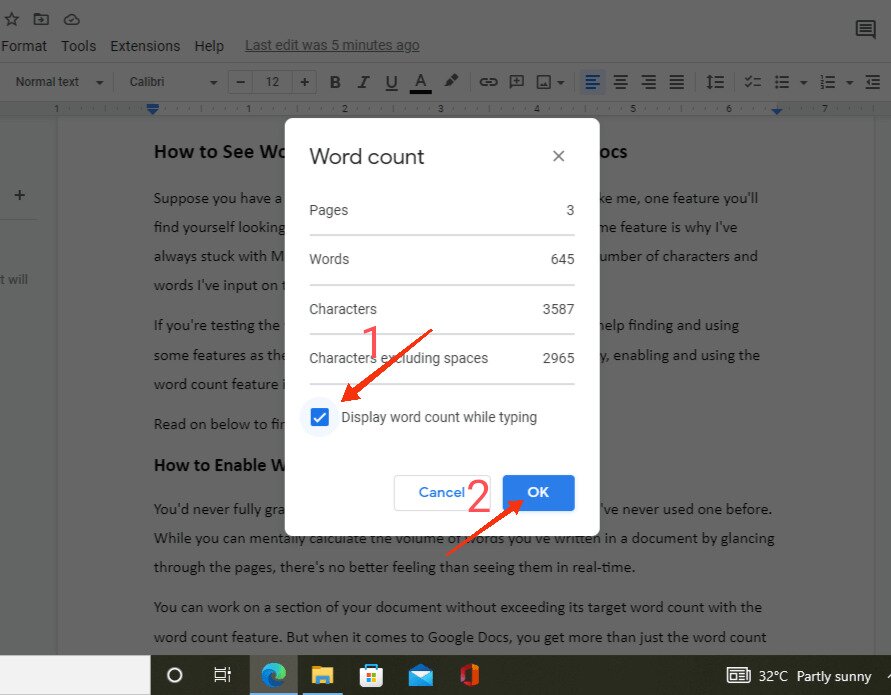Open Cortana circle on the taskbar

[174, 675]
